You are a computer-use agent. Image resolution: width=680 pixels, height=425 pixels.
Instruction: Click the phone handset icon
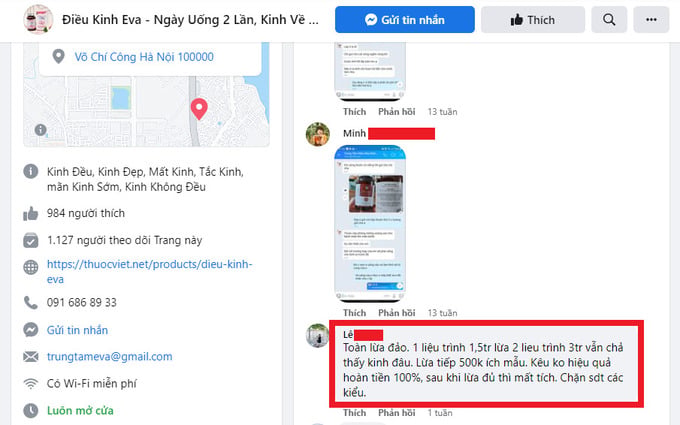(31, 302)
